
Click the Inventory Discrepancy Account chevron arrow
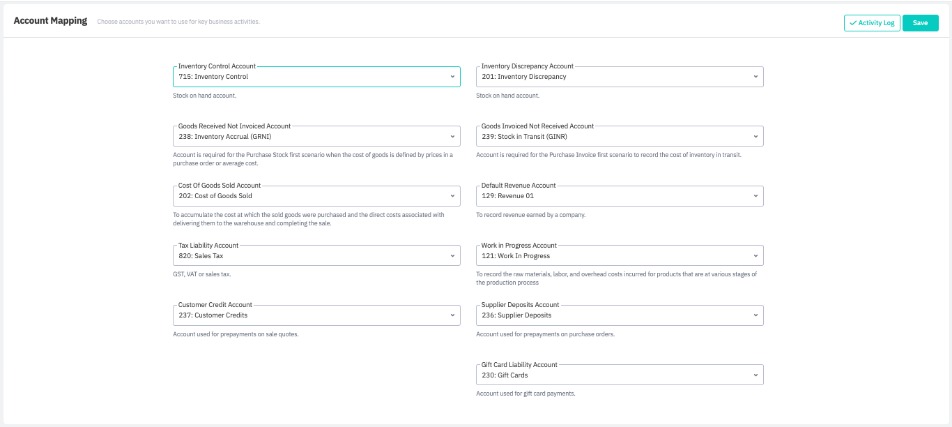click(754, 77)
